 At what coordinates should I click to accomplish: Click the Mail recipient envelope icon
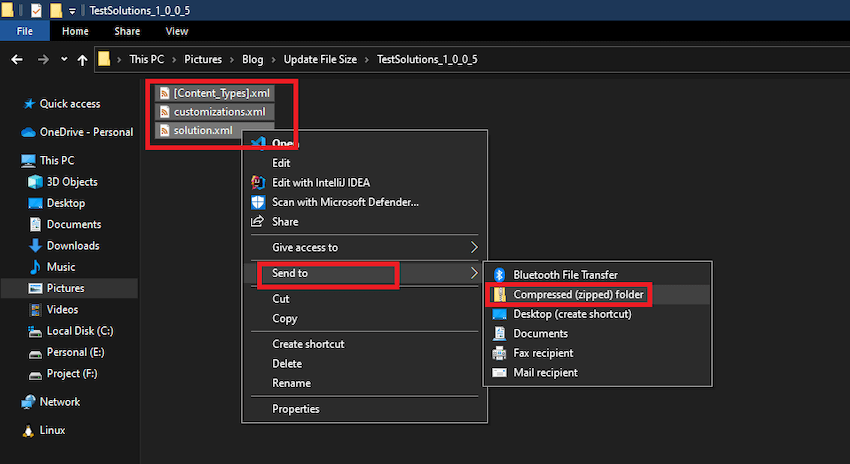tap(500, 373)
